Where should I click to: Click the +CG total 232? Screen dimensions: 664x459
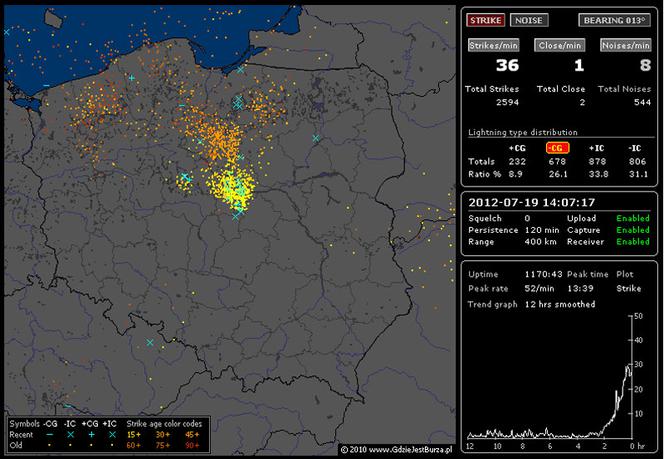[x=517, y=161]
